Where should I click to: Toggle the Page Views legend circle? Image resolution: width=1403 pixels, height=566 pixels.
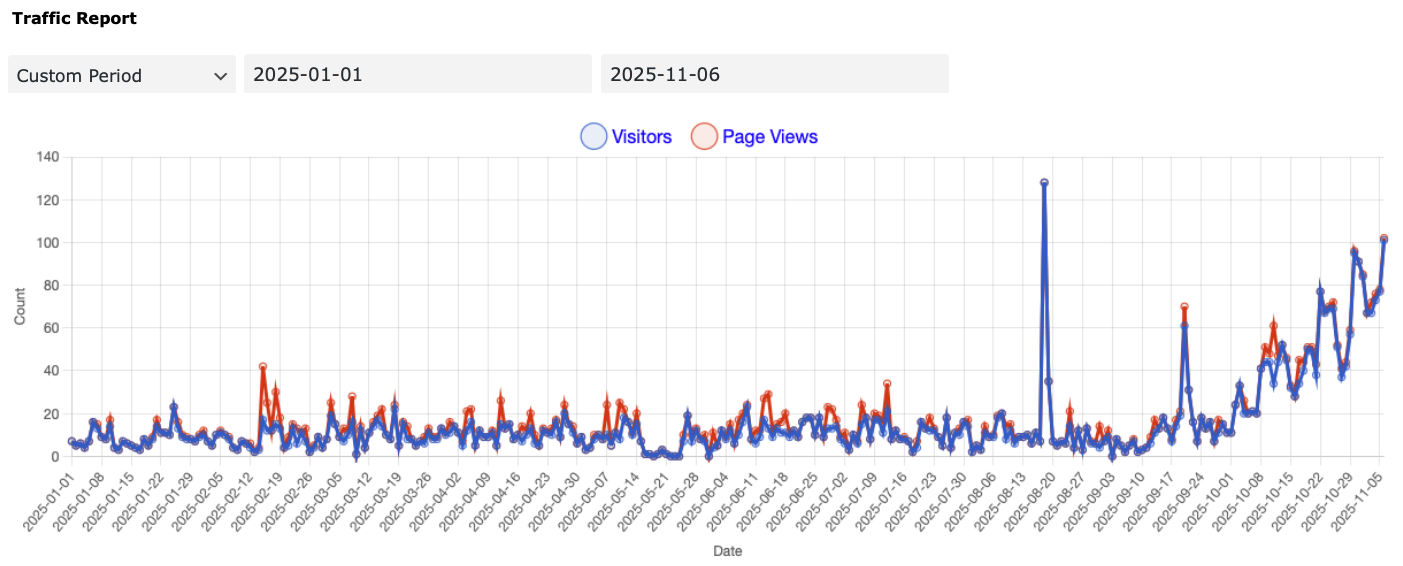[704, 137]
